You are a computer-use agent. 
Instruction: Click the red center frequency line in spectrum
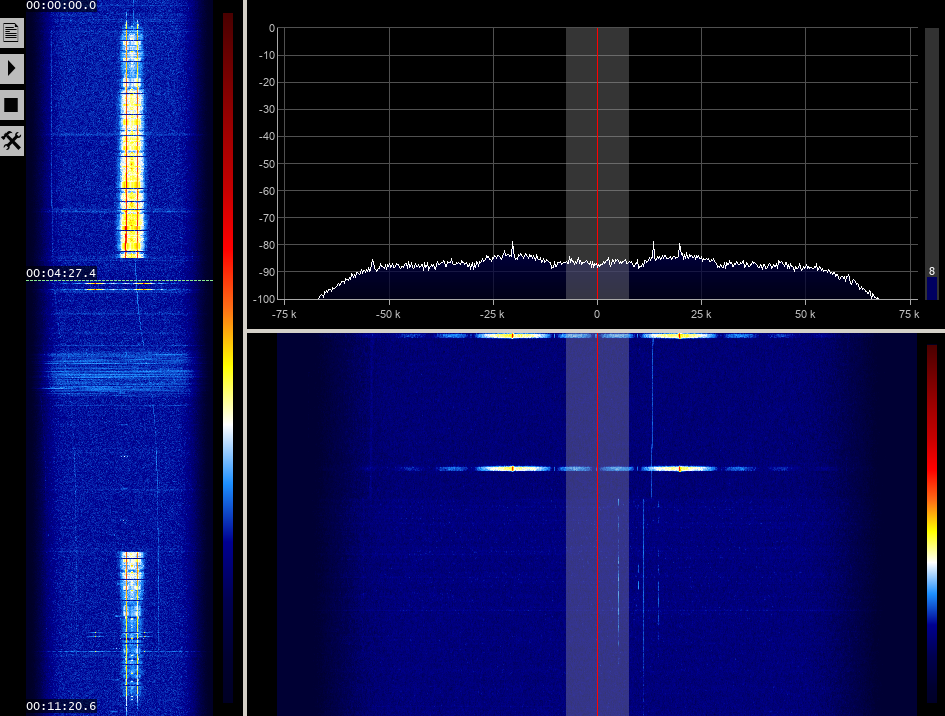point(597,163)
